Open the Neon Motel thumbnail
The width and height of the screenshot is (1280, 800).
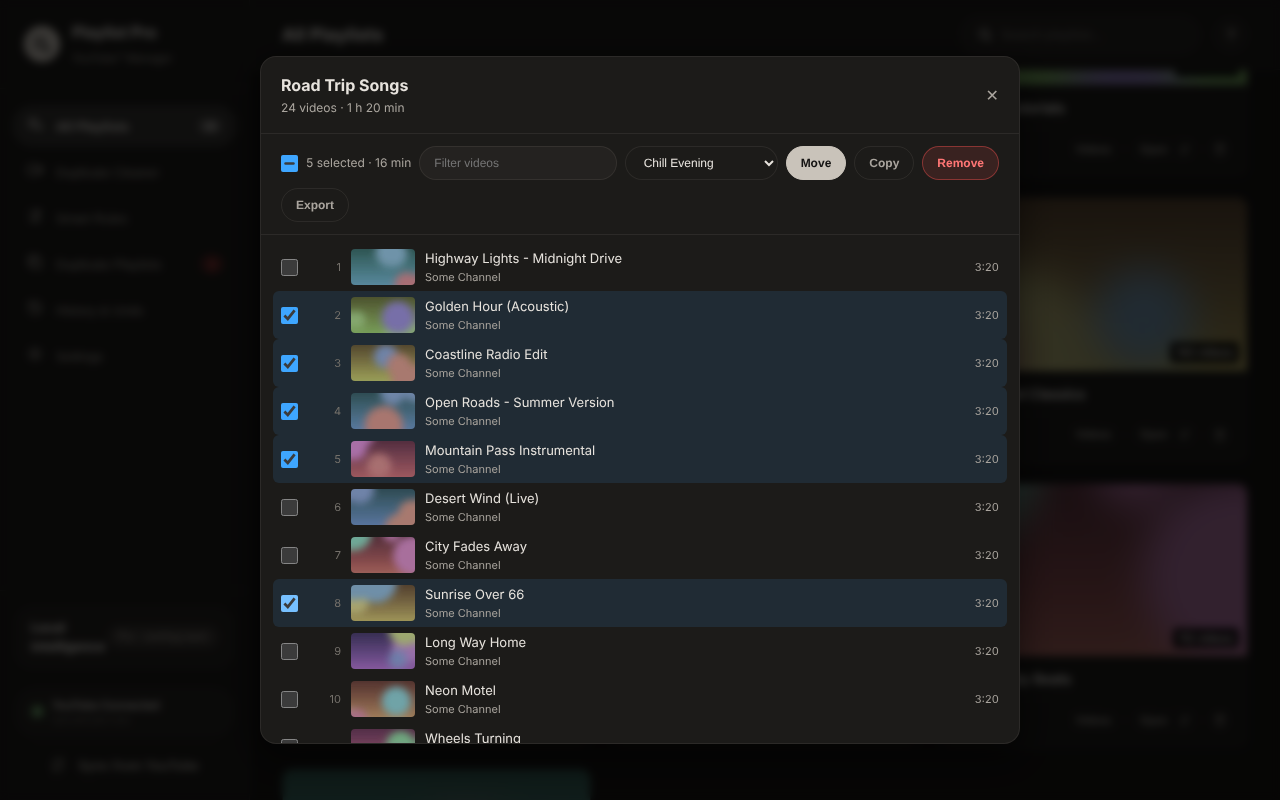tap(383, 699)
